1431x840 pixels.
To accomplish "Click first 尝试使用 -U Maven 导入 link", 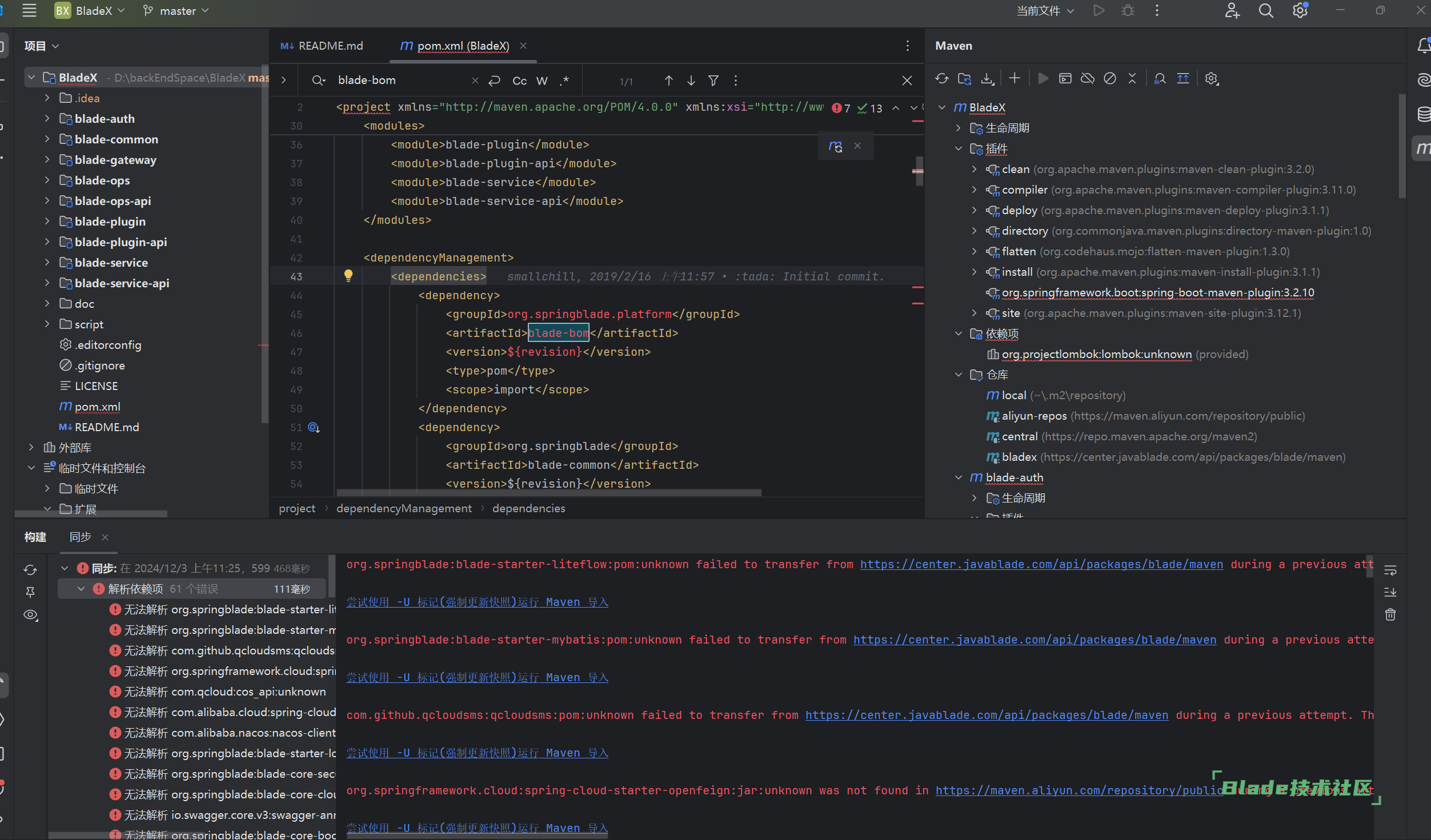I will pyautogui.click(x=477, y=602).
